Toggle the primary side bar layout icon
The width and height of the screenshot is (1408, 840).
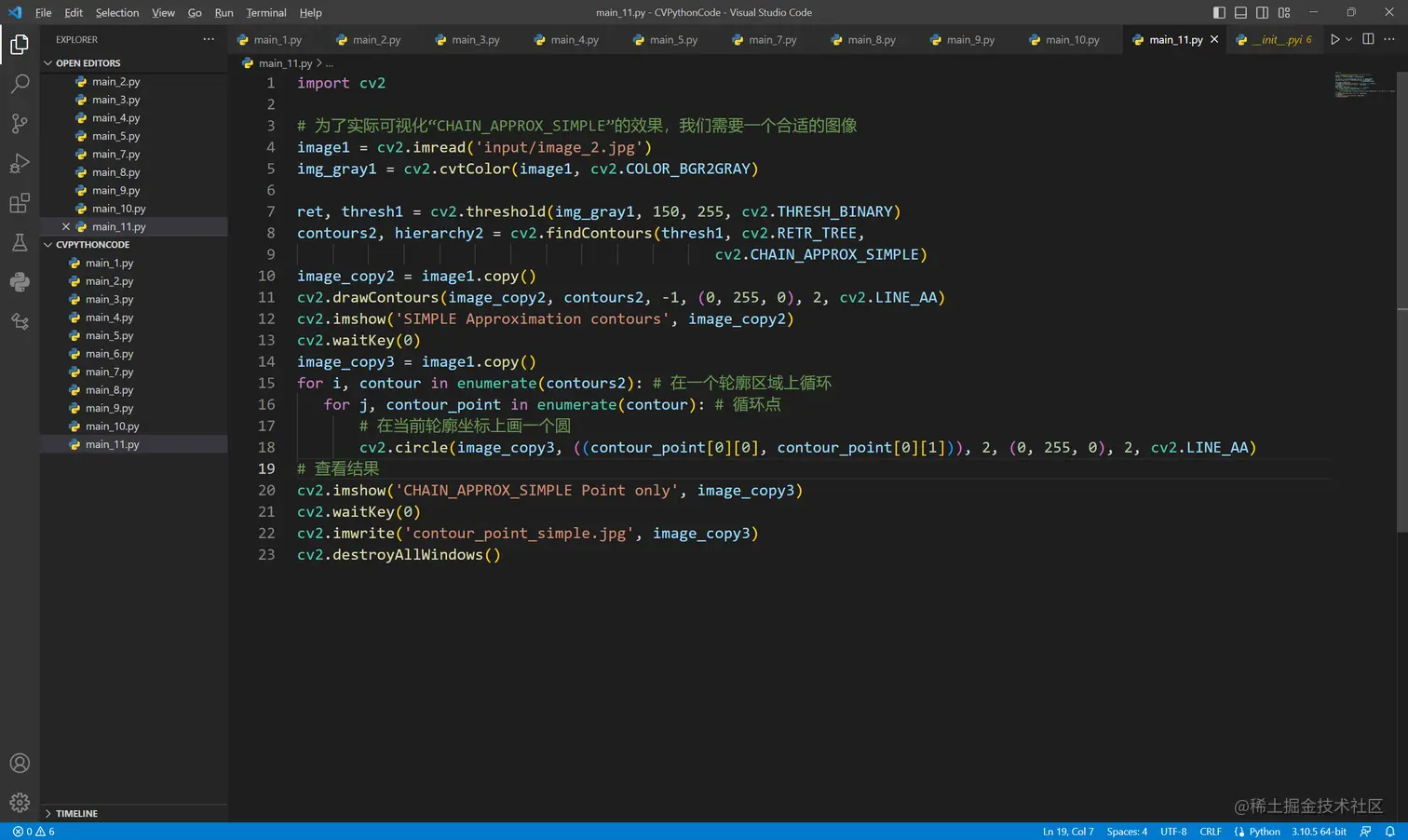pos(1219,12)
